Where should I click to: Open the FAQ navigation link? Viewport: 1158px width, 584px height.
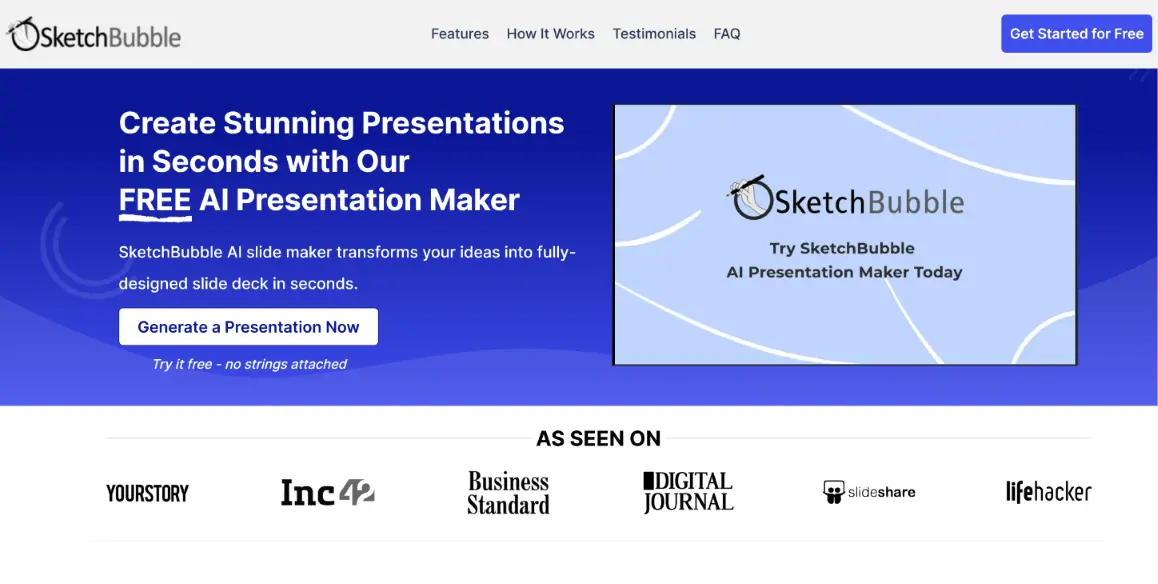click(x=727, y=34)
